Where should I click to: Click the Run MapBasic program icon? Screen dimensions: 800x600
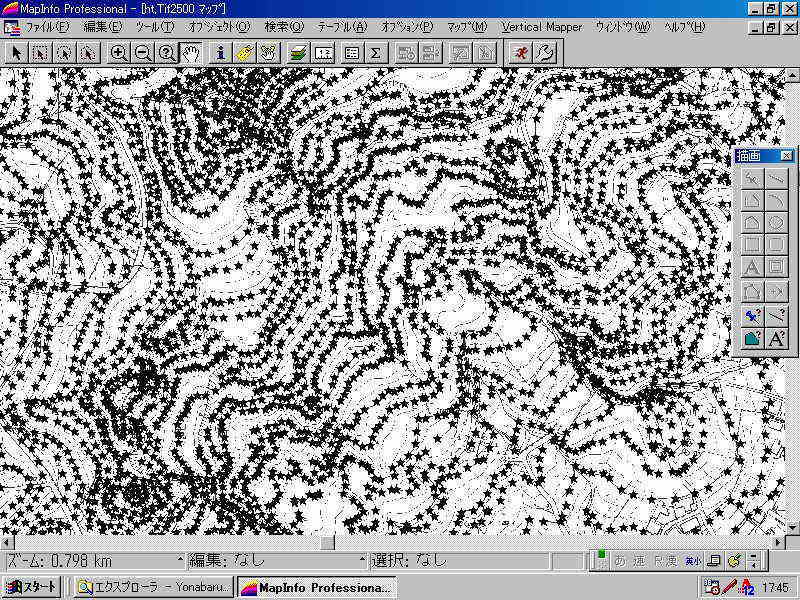[520, 52]
